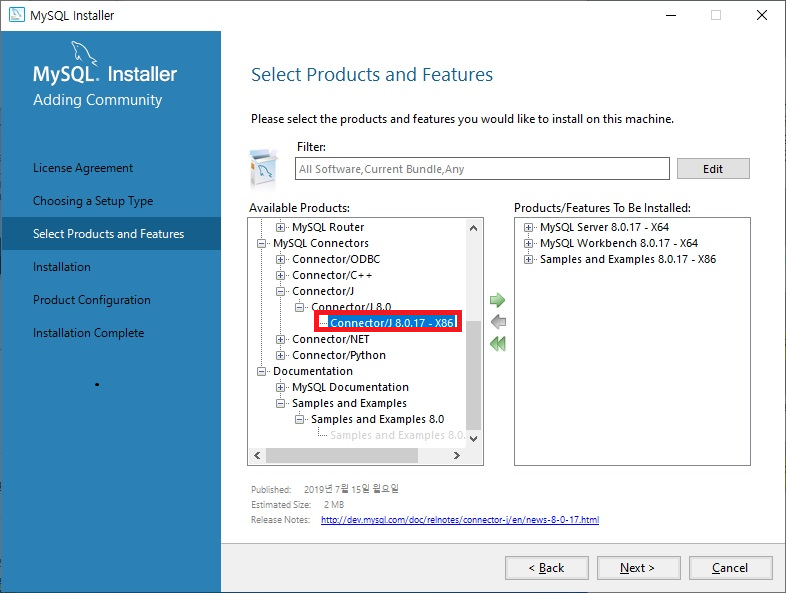Close the MySQL Installer window
786x593 pixels.
[762, 15]
